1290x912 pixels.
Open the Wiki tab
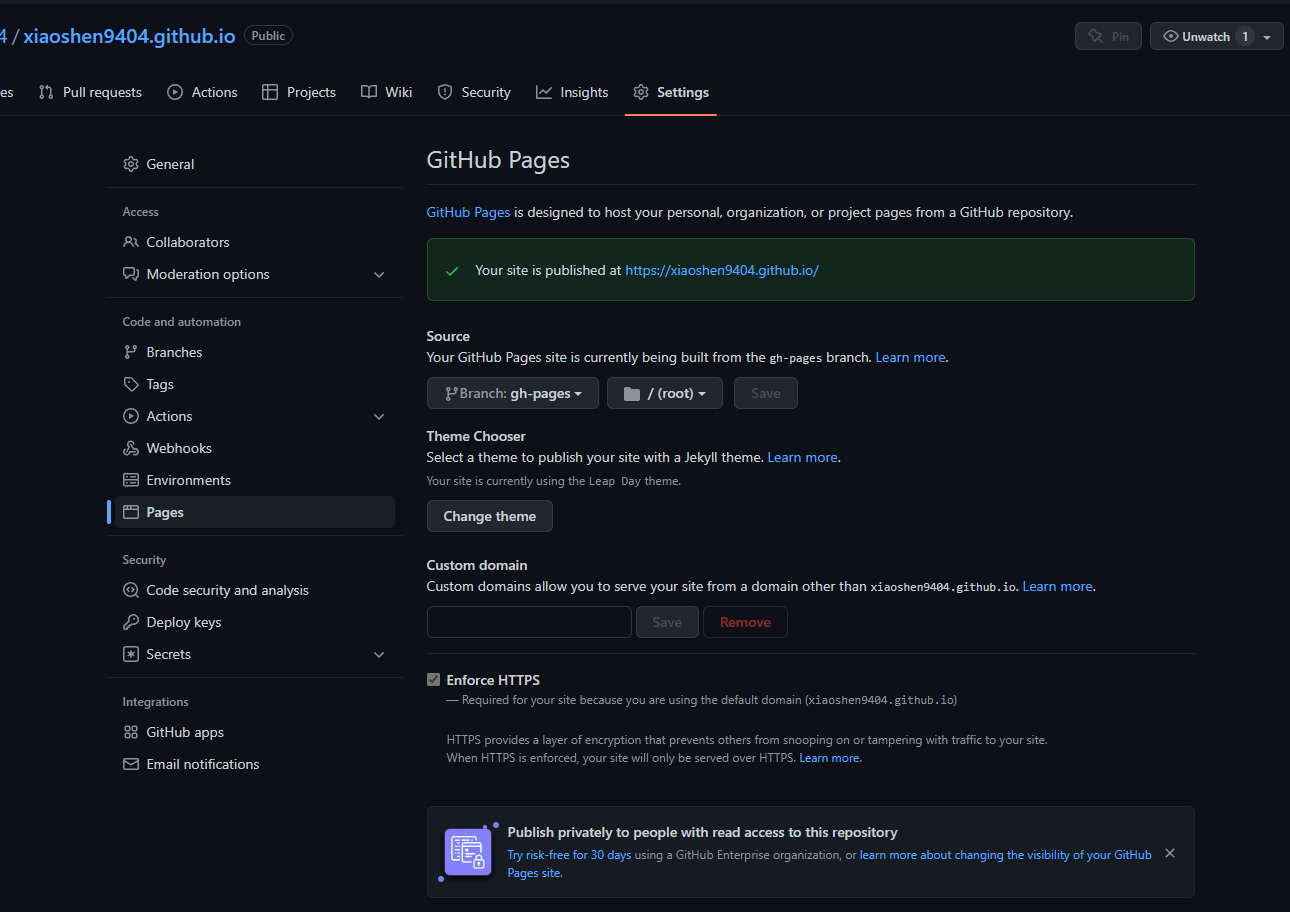click(x=387, y=92)
